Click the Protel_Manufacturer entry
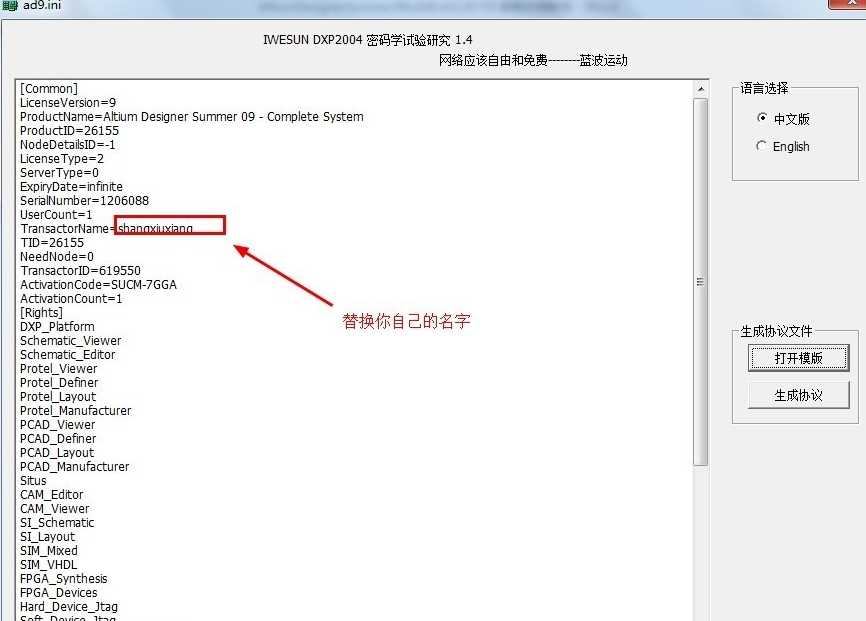 pos(76,411)
